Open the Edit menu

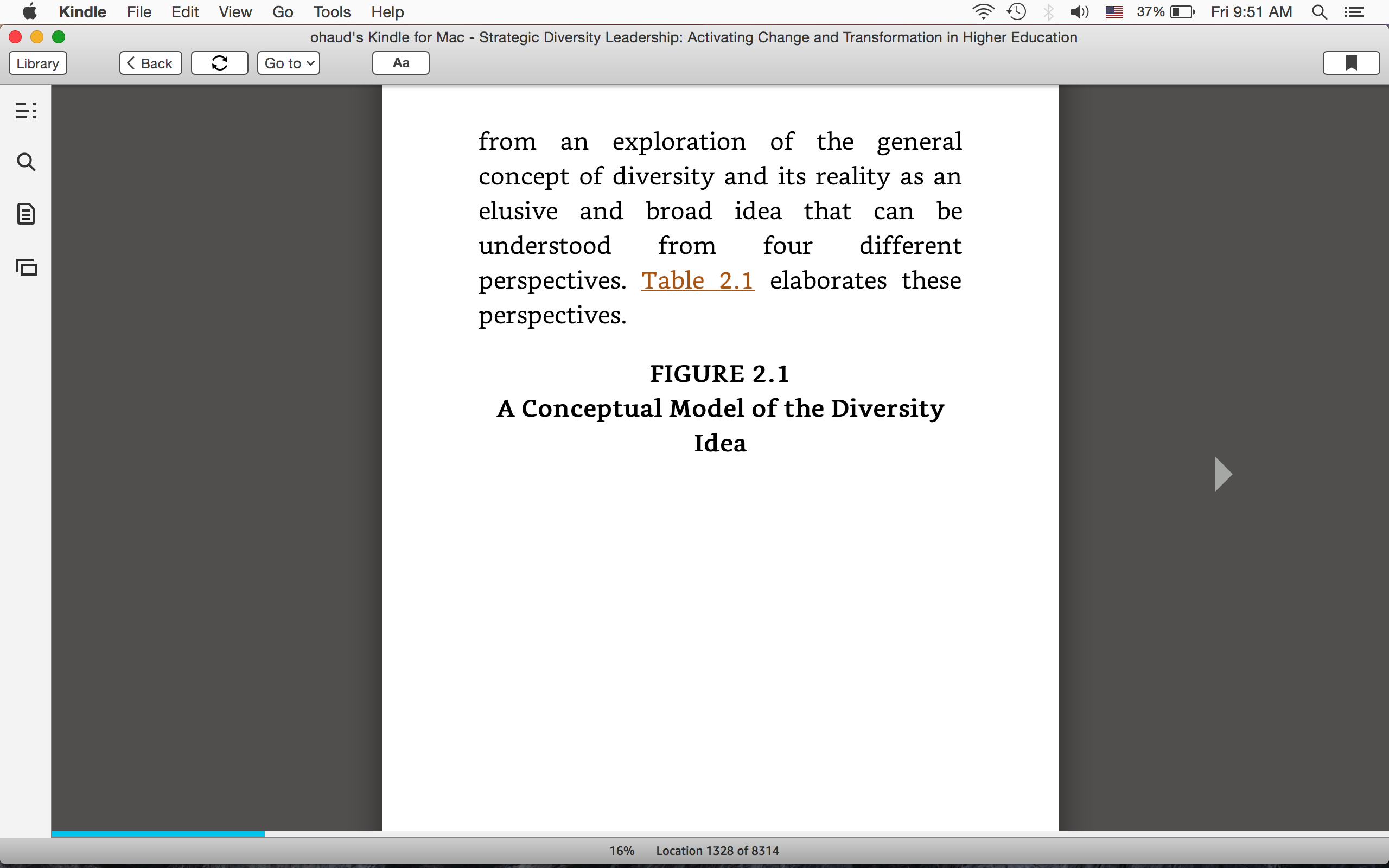[185, 12]
